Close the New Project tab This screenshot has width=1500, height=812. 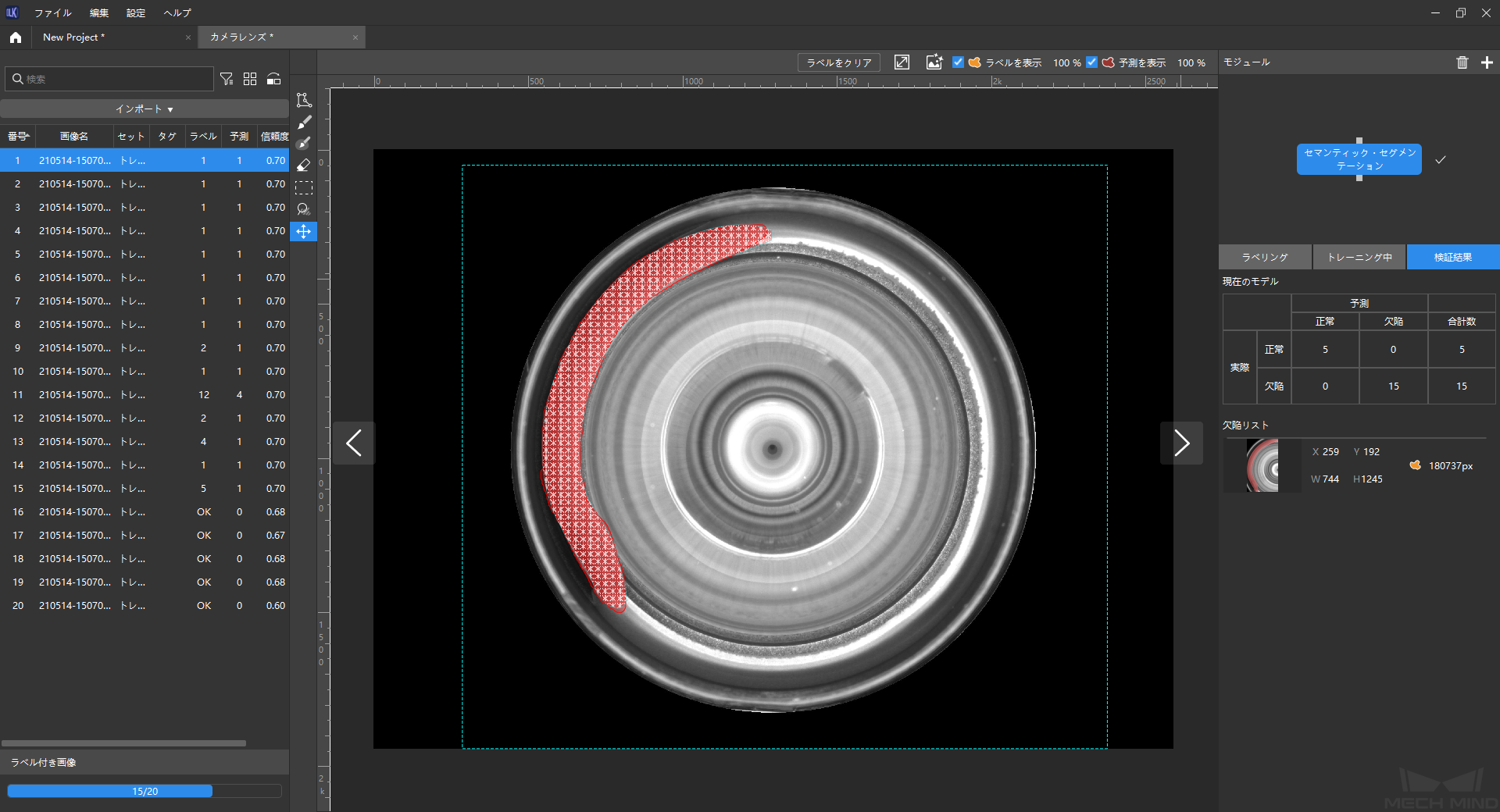(x=187, y=37)
